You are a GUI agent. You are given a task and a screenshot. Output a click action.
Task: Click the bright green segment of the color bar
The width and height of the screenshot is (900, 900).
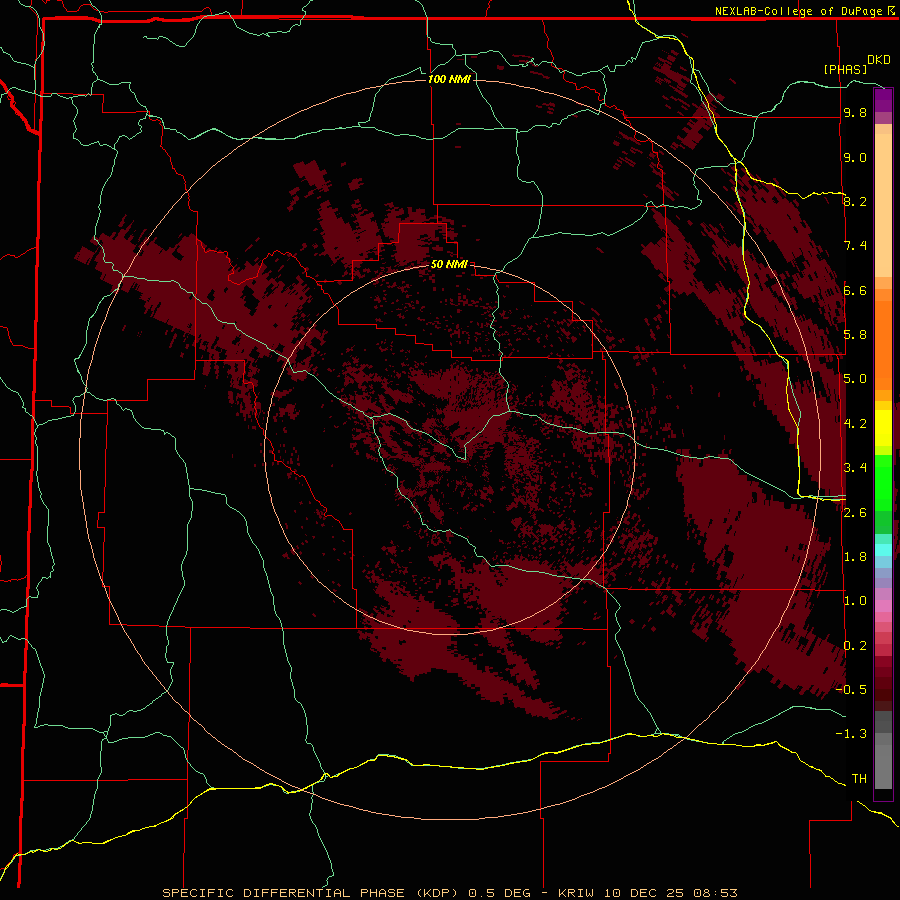pos(883,482)
